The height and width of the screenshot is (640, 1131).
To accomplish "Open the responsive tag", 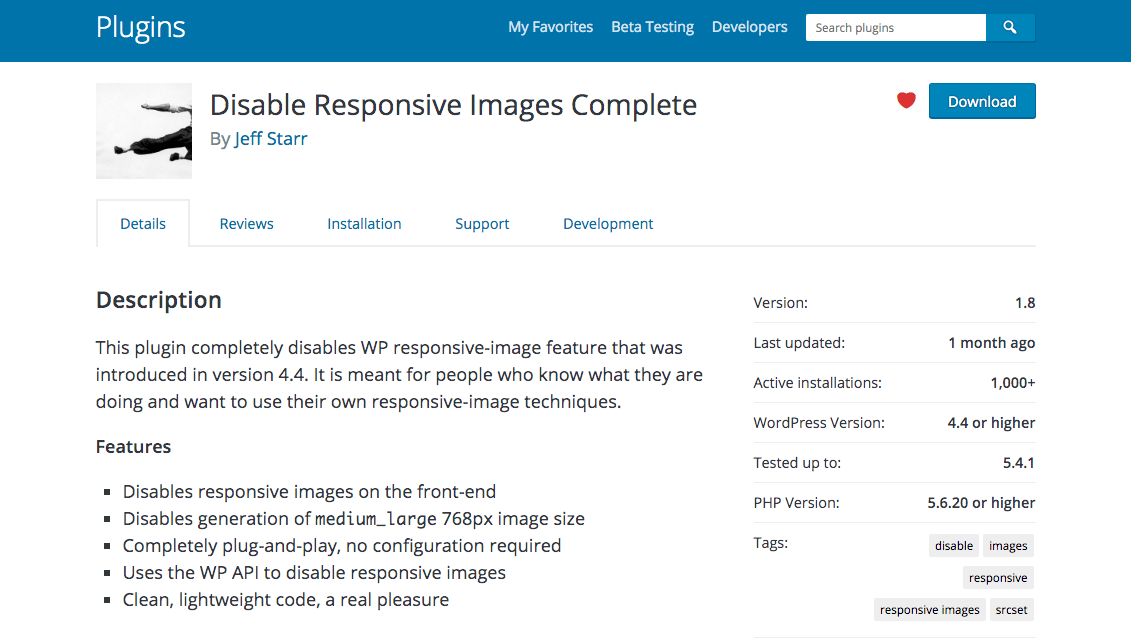I will pos(997,577).
